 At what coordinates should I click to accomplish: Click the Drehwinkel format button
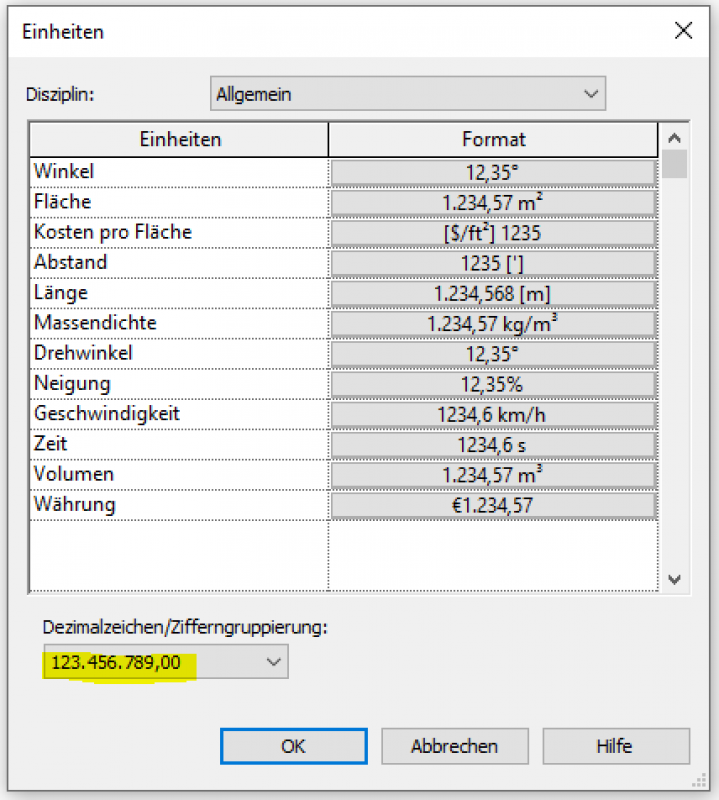tap(493, 354)
